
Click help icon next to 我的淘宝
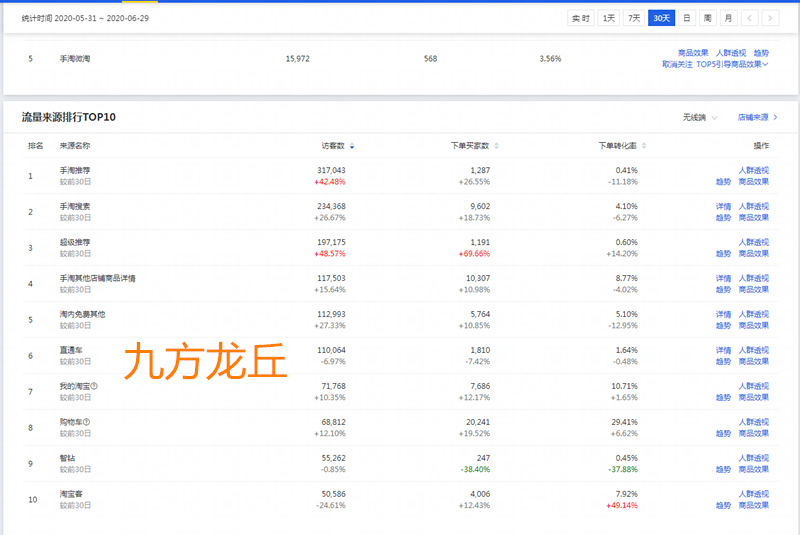click(94, 386)
